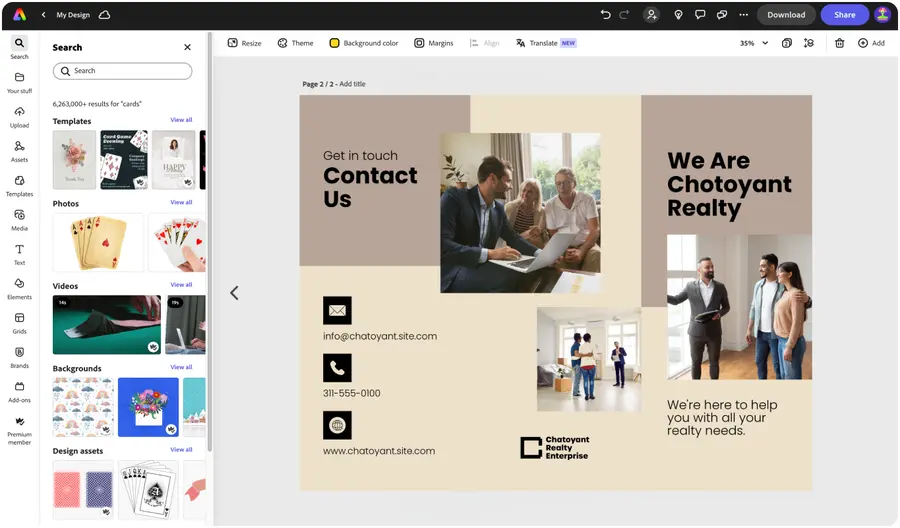Screen dimensions: 900x528
Task: Open the Add-ons sidebar panel
Action: 20,393
